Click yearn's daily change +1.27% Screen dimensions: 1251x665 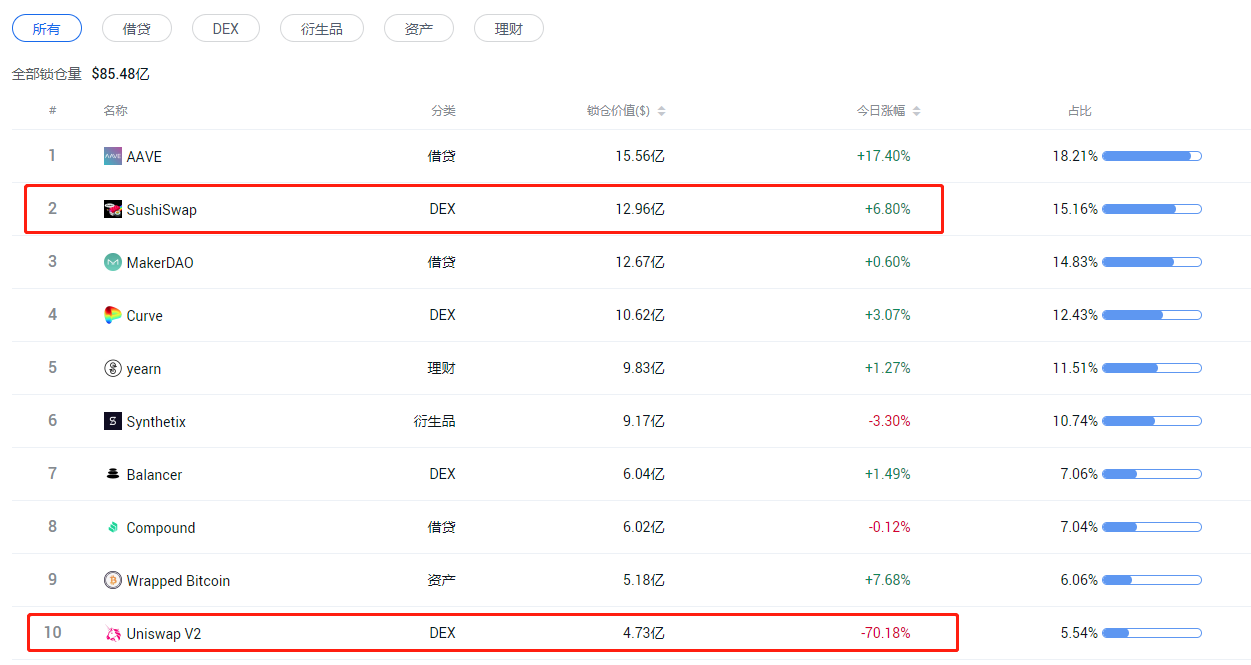click(888, 368)
